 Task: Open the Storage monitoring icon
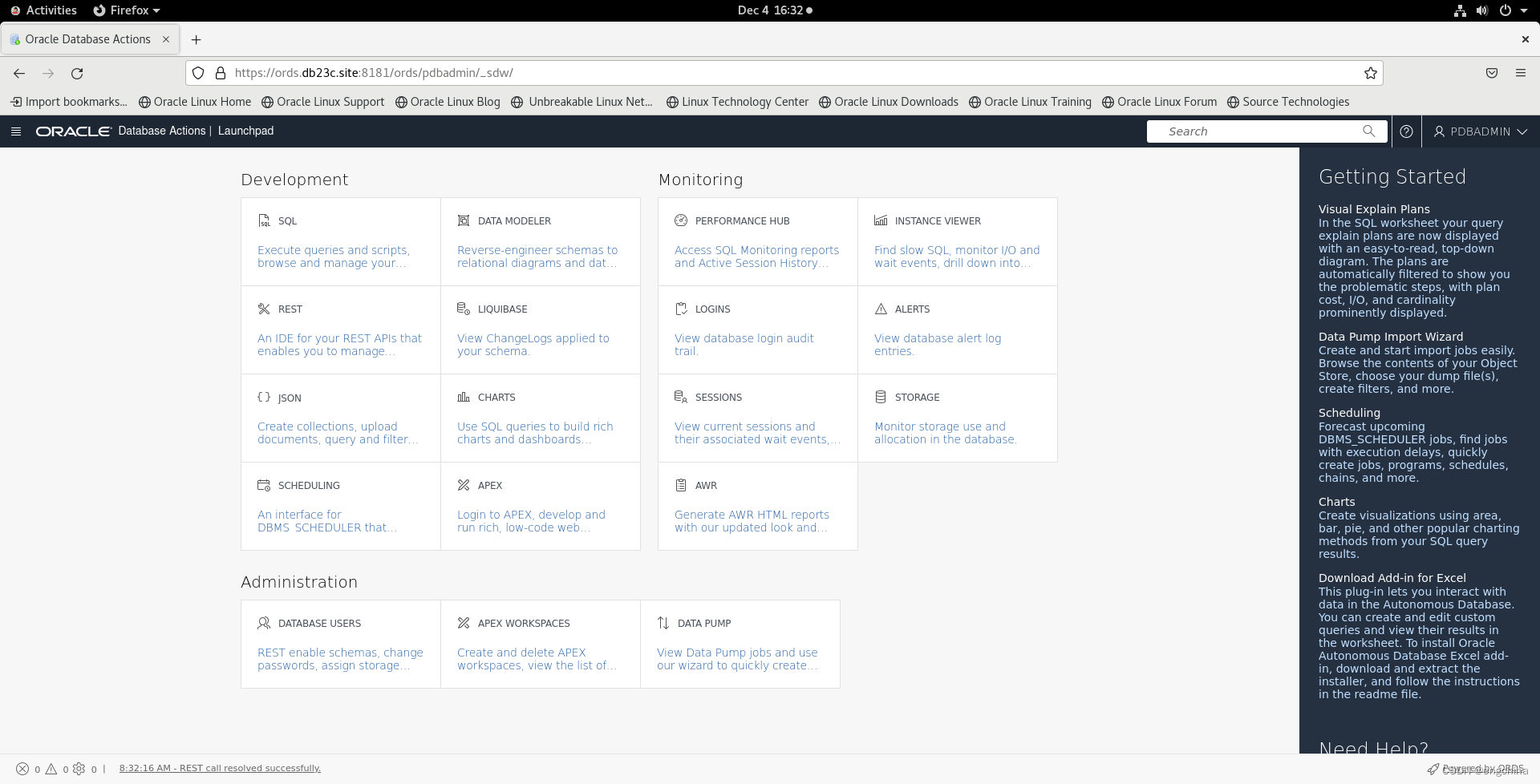[880, 396]
